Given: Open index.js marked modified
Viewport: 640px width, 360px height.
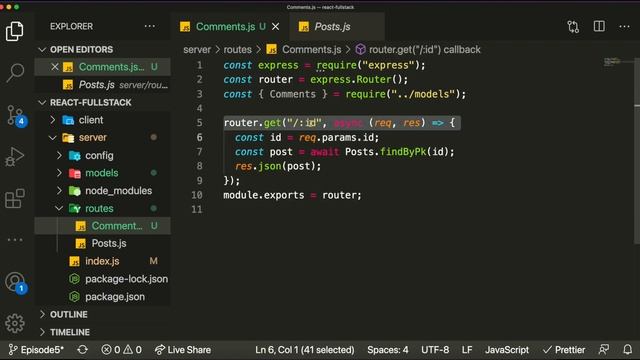Looking at the screenshot, I should (102, 261).
